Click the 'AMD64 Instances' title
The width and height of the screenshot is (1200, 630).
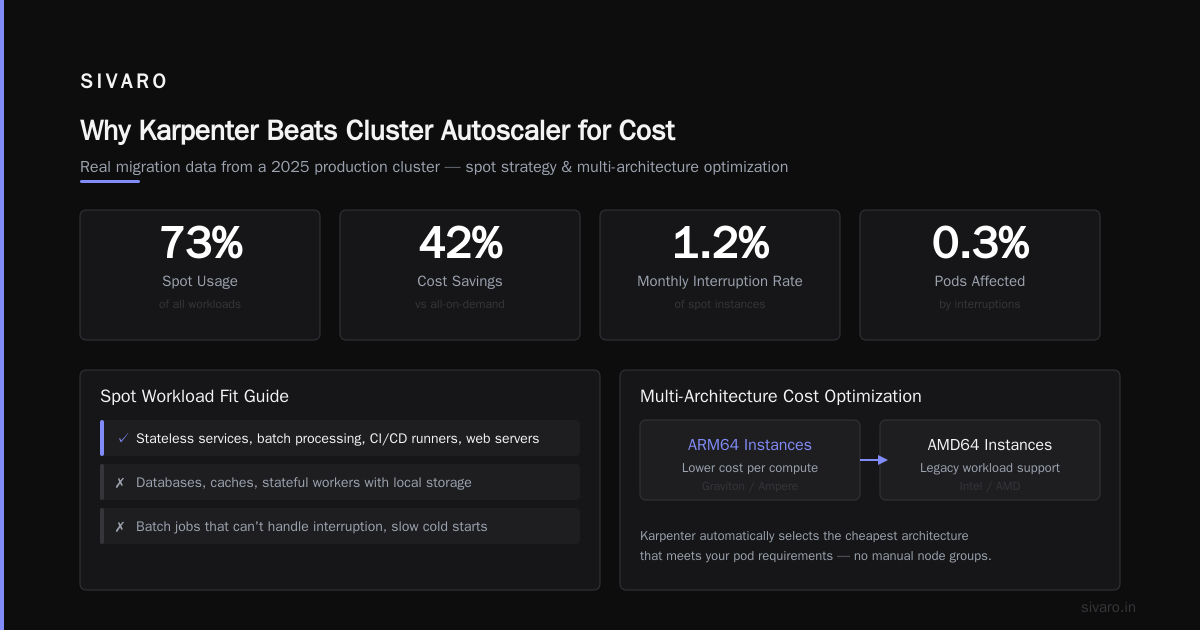click(x=990, y=445)
